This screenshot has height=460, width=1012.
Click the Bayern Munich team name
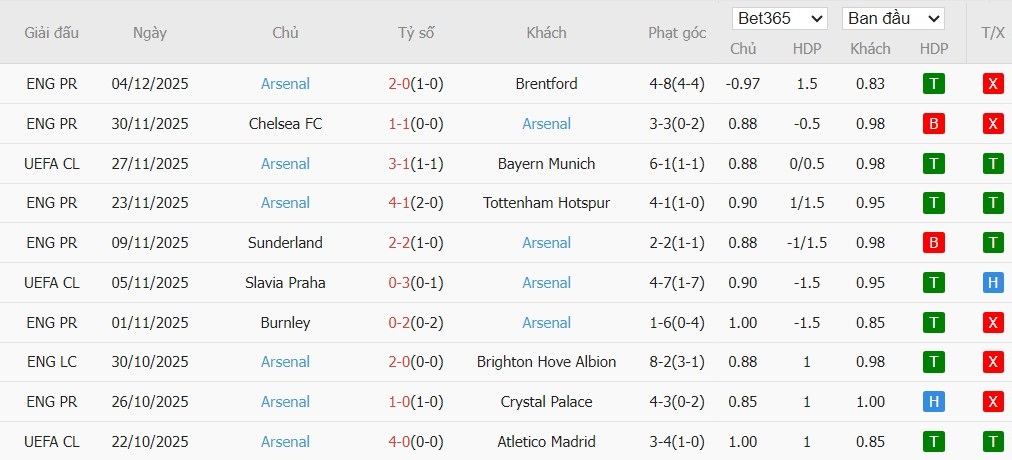[546, 164]
